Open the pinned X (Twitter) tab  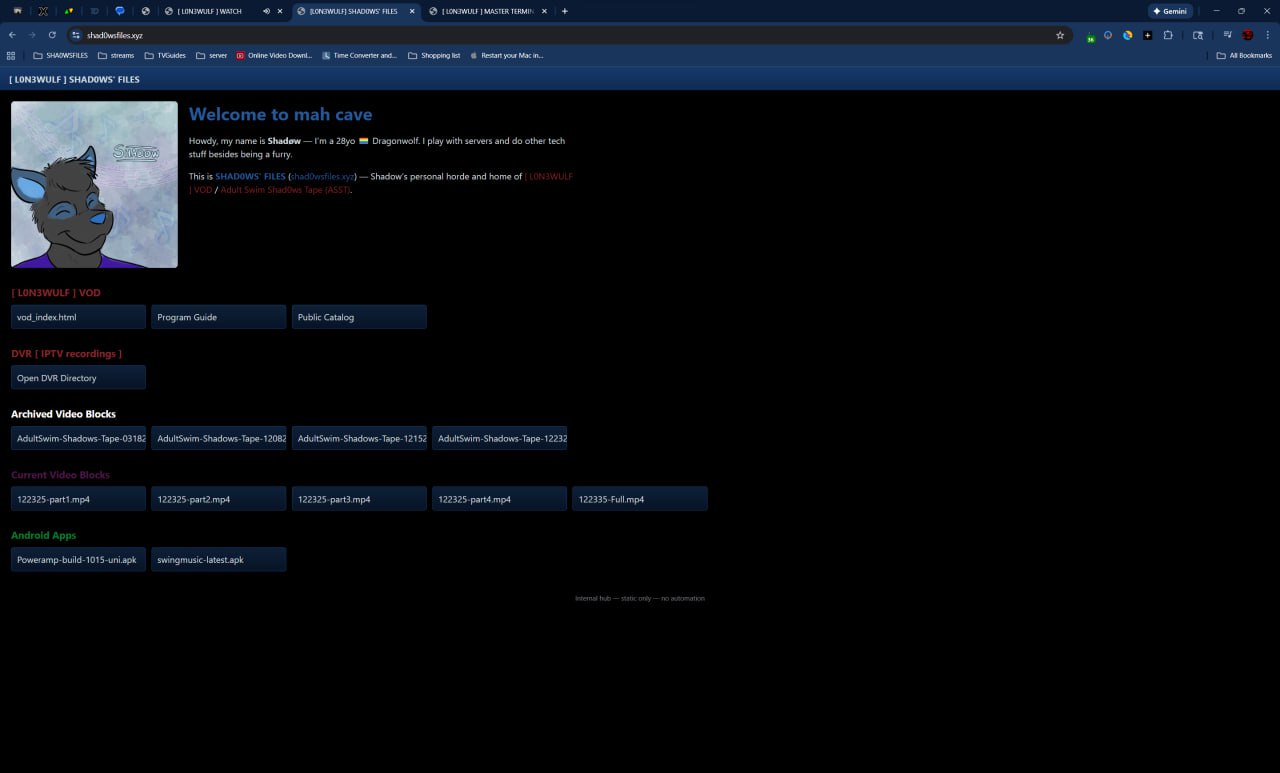(43, 11)
